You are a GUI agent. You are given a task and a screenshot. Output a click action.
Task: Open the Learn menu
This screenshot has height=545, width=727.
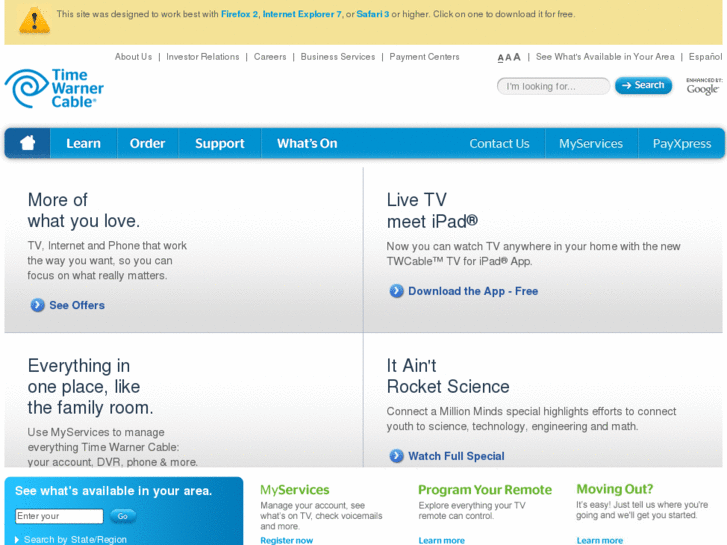[83, 143]
